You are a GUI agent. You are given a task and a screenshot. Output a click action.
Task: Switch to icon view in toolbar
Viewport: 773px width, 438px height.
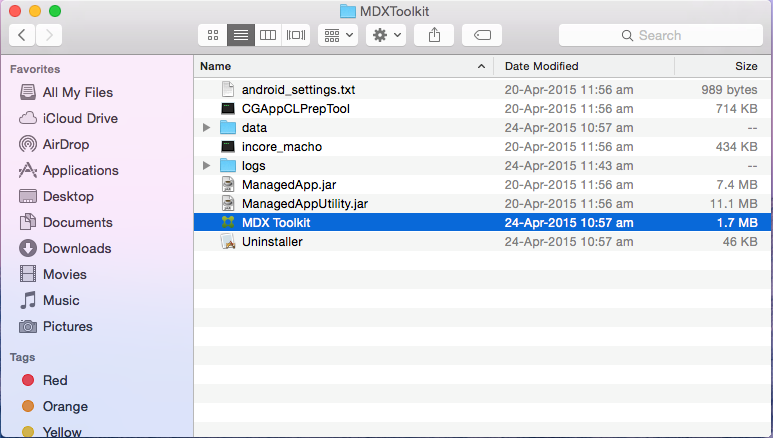click(212, 35)
